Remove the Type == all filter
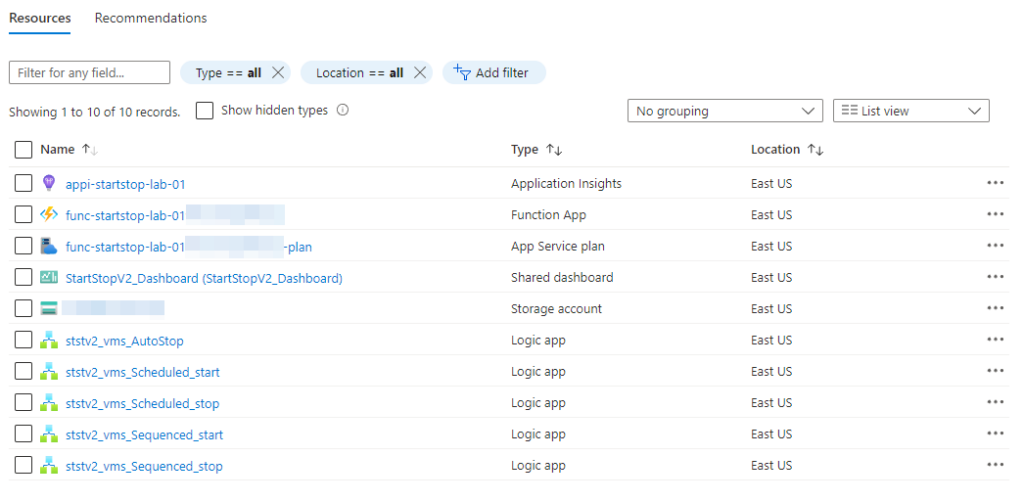 pyautogui.click(x=278, y=72)
